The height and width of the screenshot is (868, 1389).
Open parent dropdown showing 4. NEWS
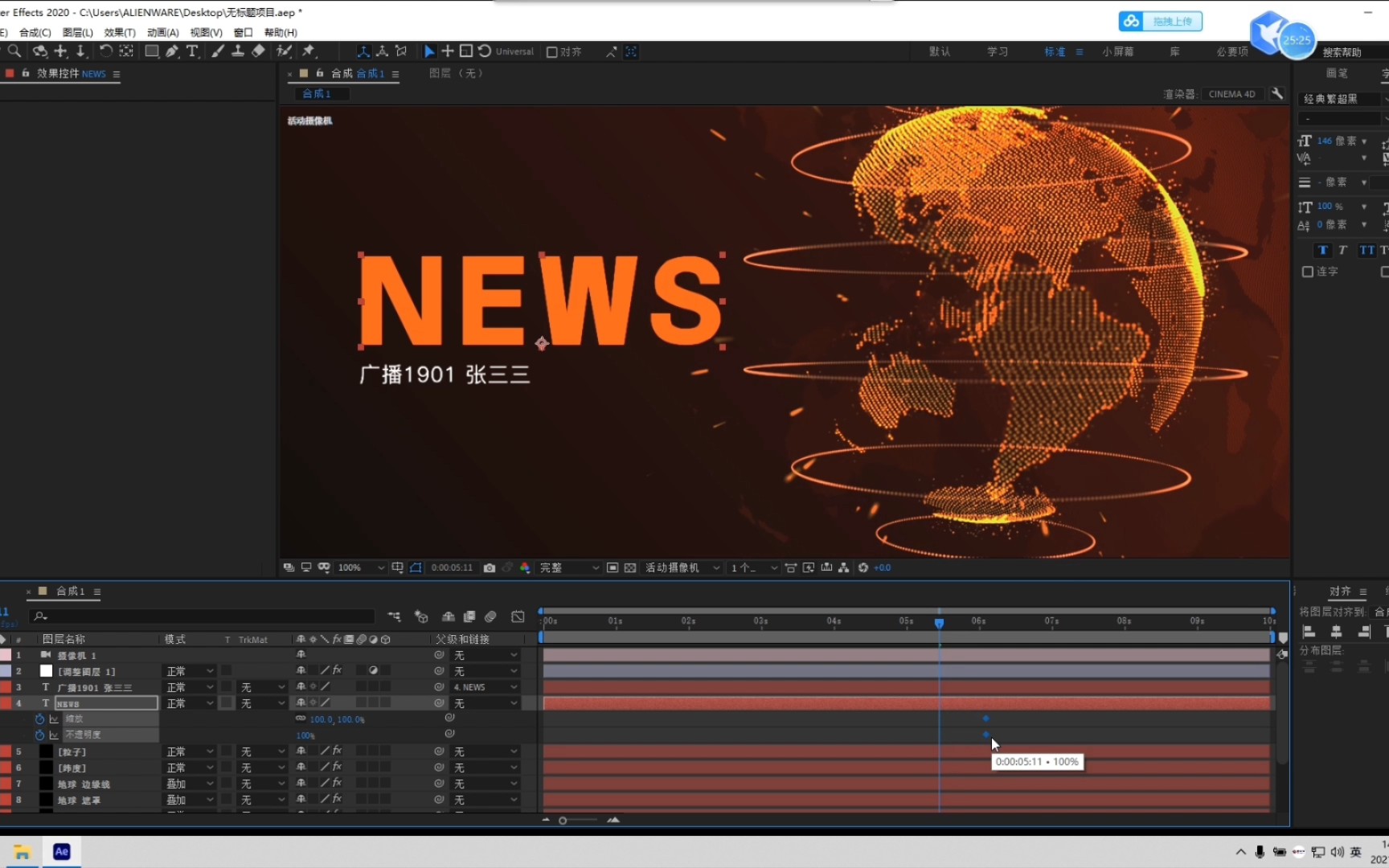click(x=485, y=687)
